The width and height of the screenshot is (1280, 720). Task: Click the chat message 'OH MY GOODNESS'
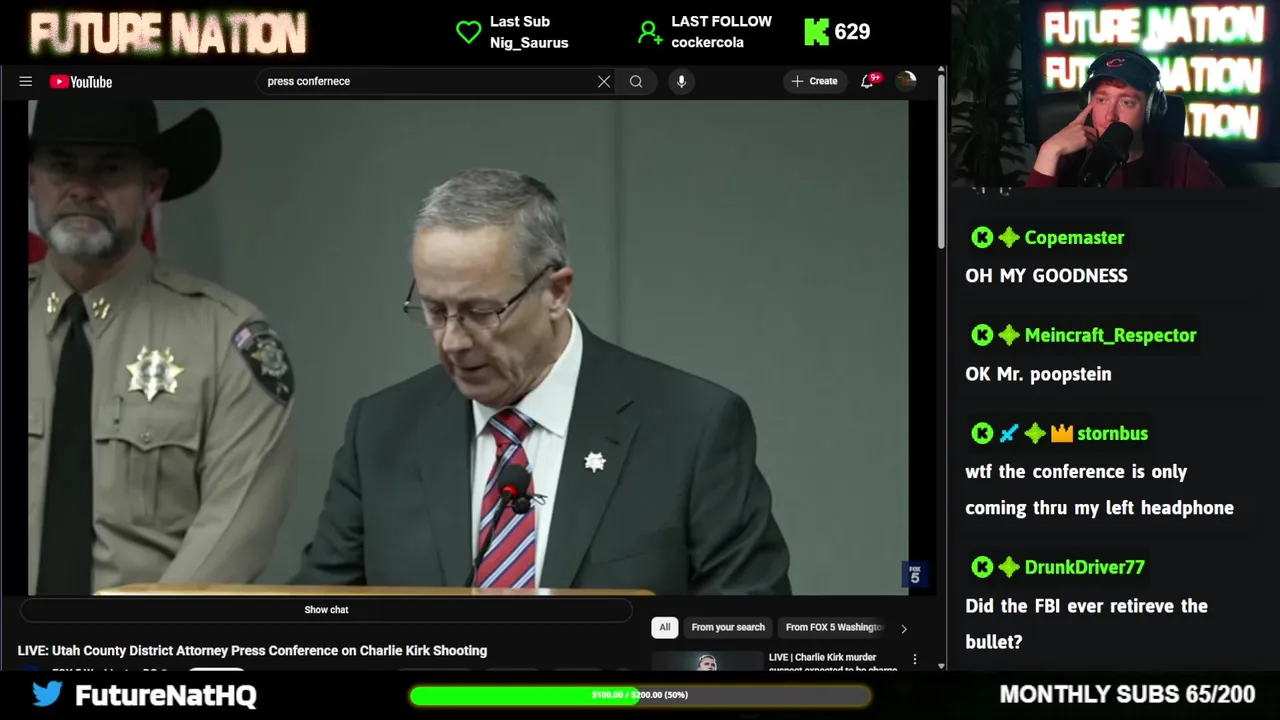coord(1046,276)
